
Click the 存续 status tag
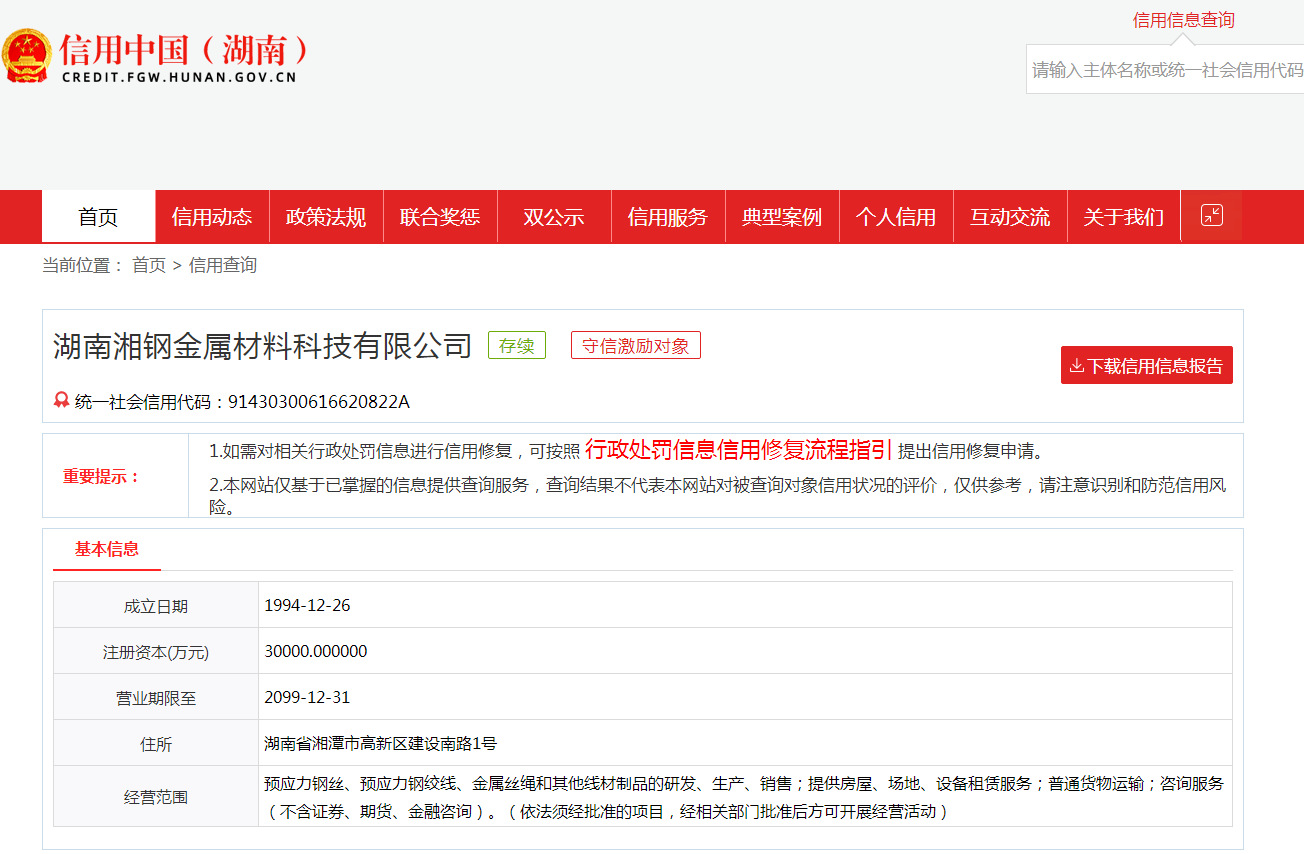(517, 346)
